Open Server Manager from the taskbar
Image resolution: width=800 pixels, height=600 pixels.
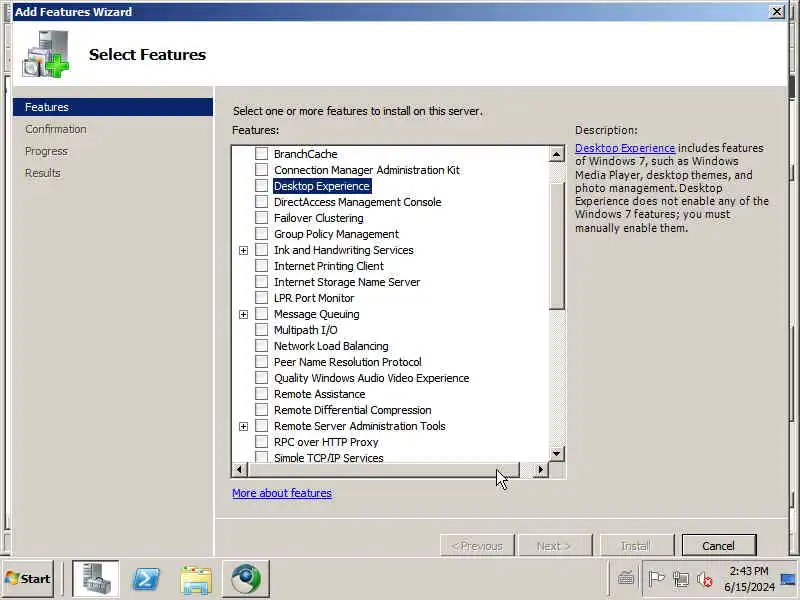pyautogui.click(x=95, y=579)
